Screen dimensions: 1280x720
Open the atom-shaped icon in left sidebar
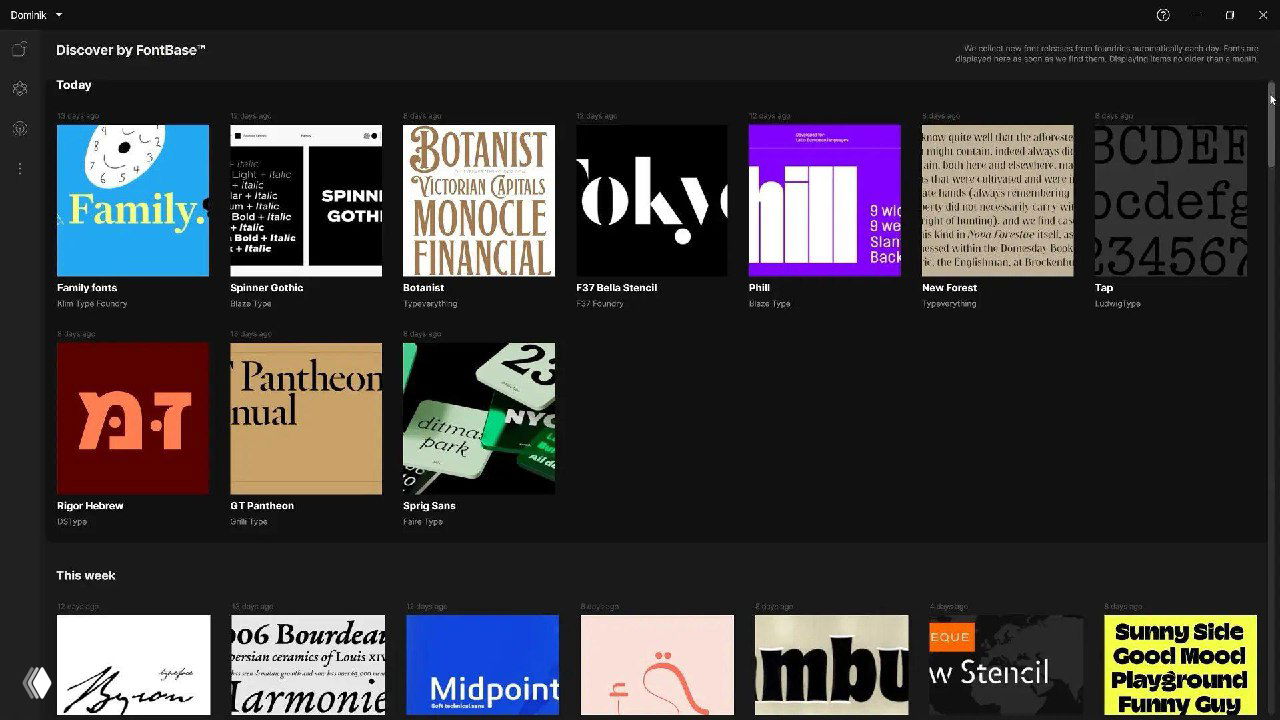point(19,89)
